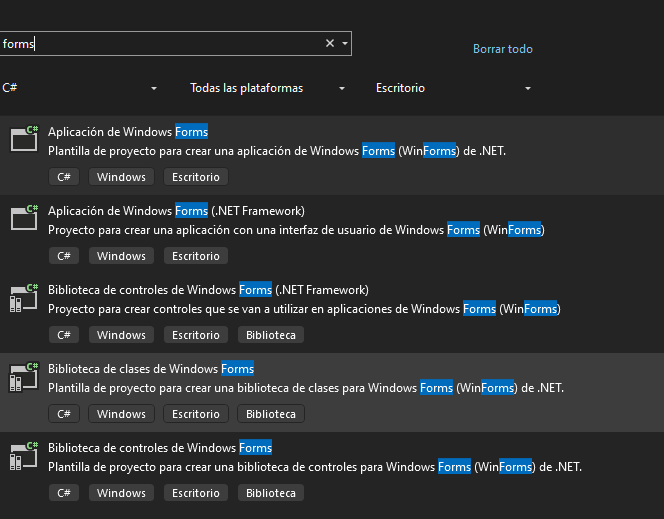
Task: Click the C# tag under Aplicación de Windows Forms (.NET Framework)
Action: point(64,256)
